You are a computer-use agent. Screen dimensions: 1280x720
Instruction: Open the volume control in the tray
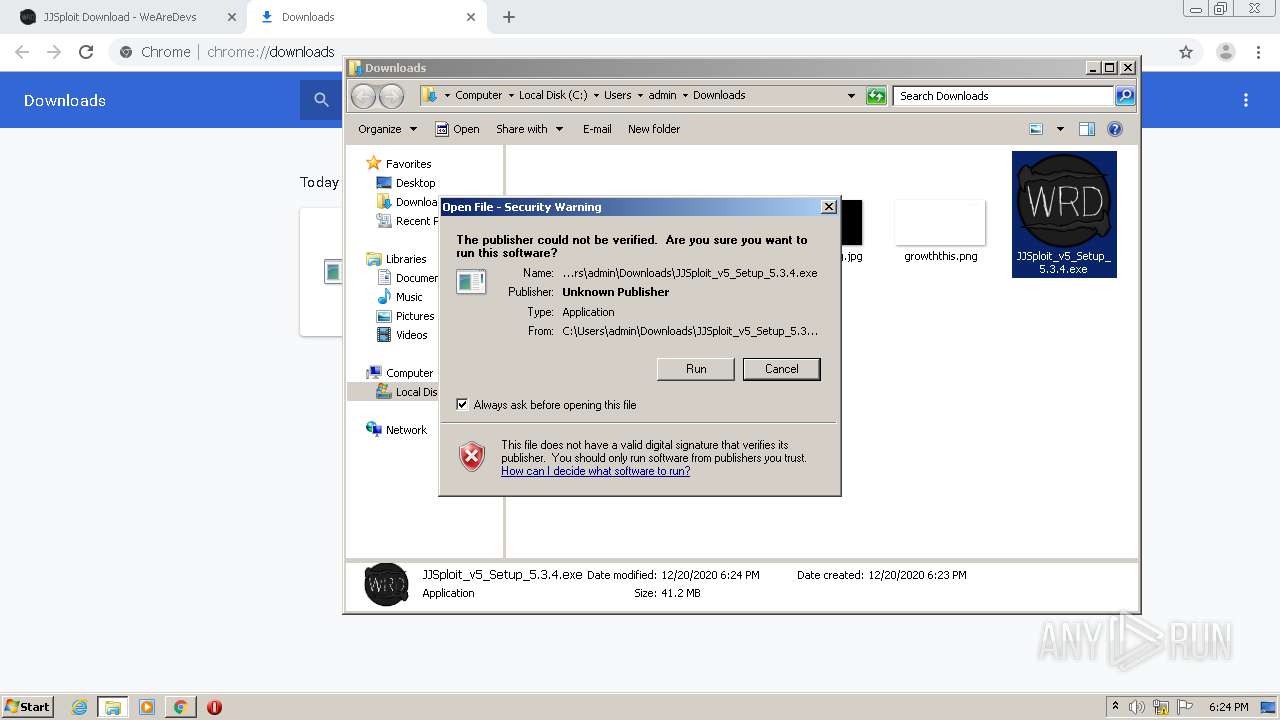click(1137, 707)
